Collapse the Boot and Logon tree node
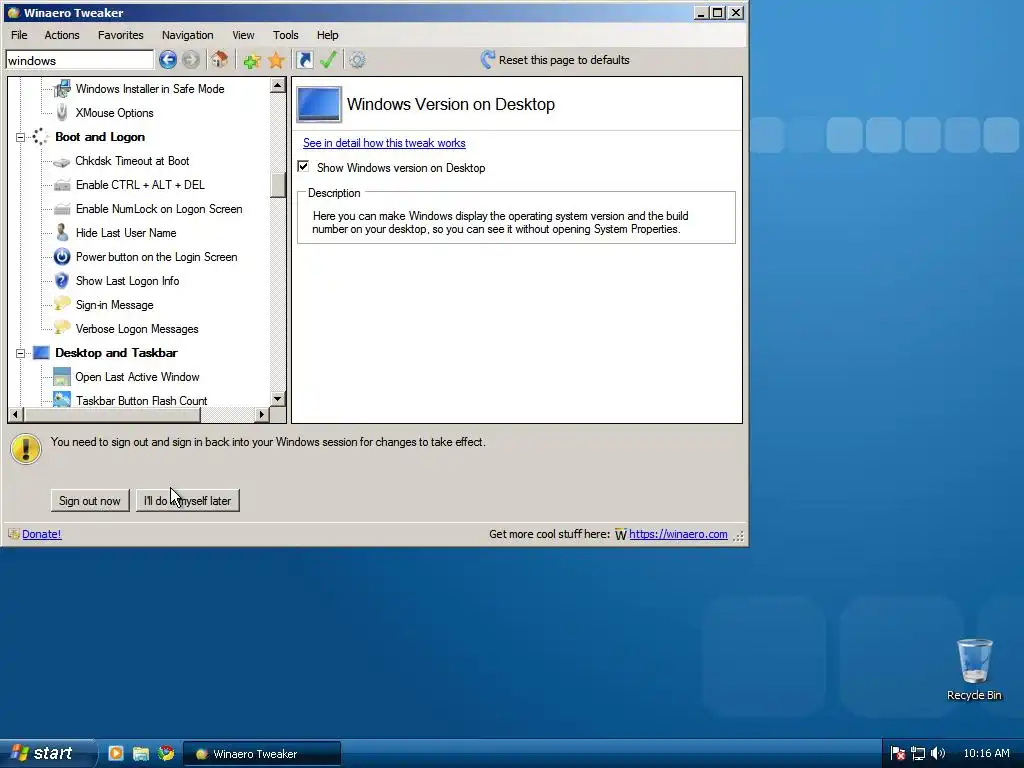Viewport: 1024px width, 768px height. click(x=20, y=137)
